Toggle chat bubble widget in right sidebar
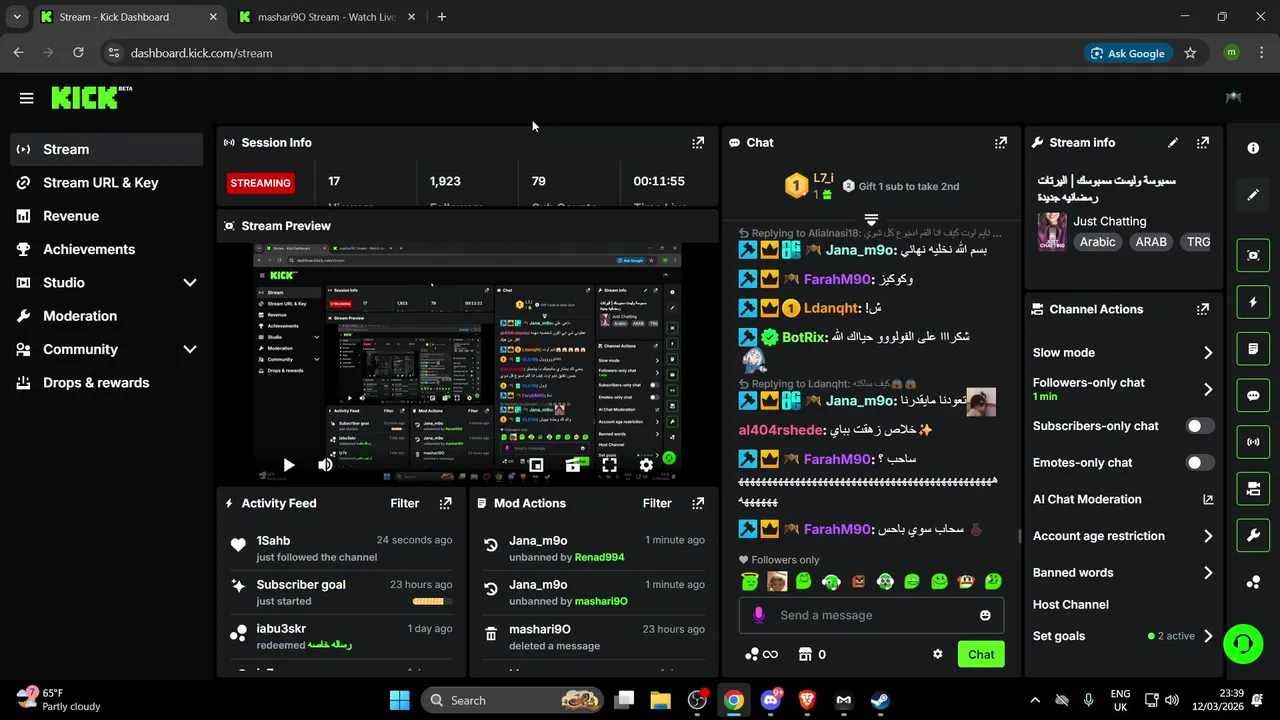Screen dimensions: 1280x720 pyautogui.click(x=1253, y=395)
